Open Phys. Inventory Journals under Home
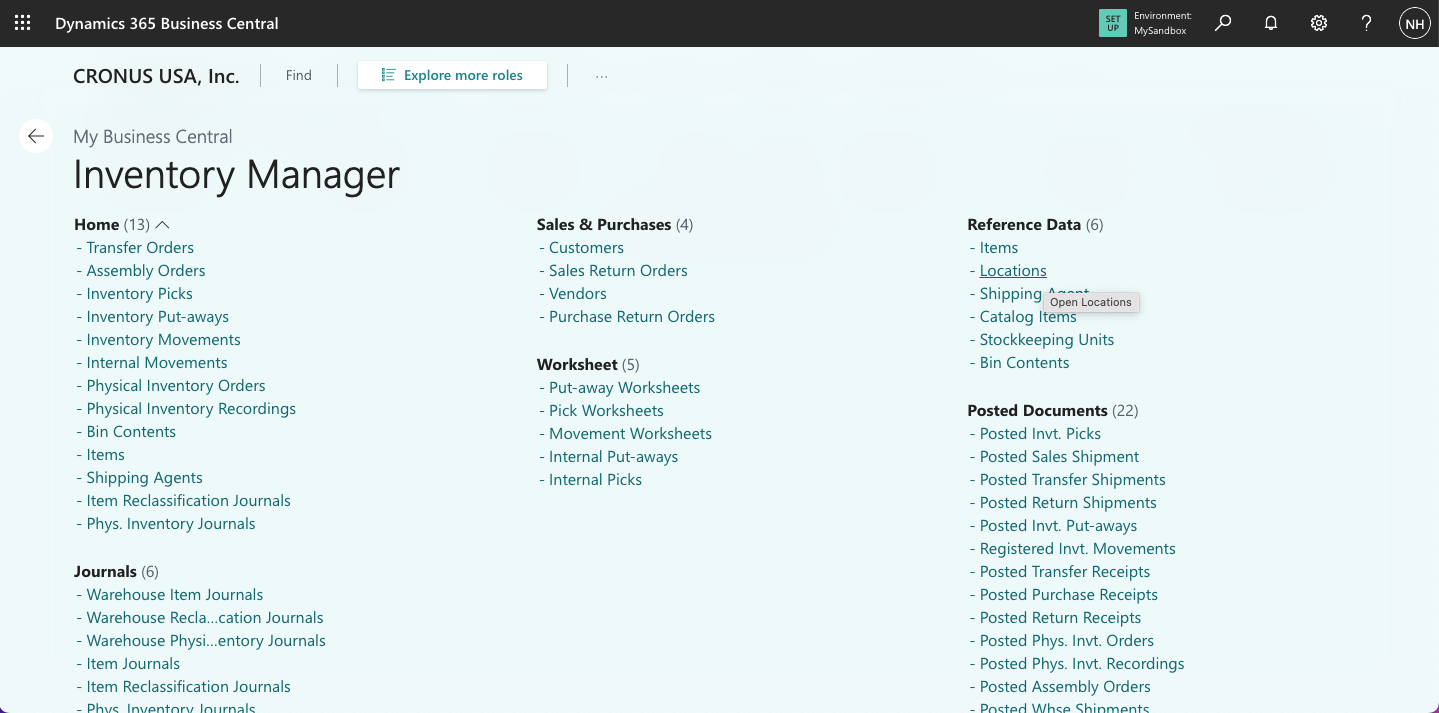This screenshot has height=713, width=1439. 171,524
